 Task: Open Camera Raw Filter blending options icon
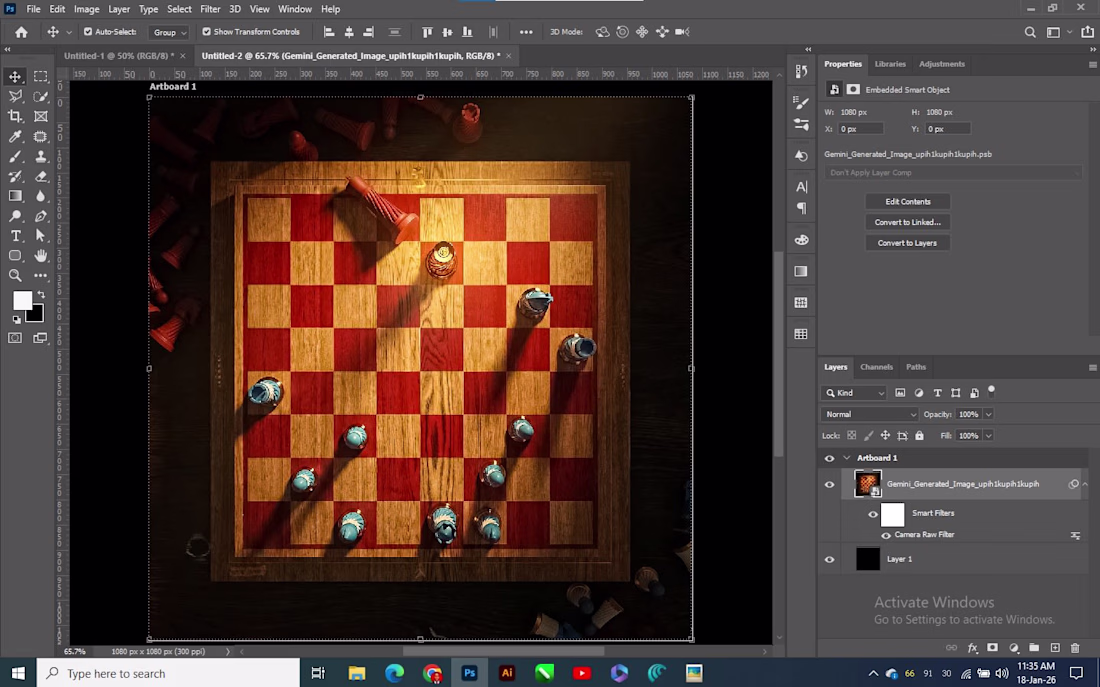click(x=1075, y=536)
